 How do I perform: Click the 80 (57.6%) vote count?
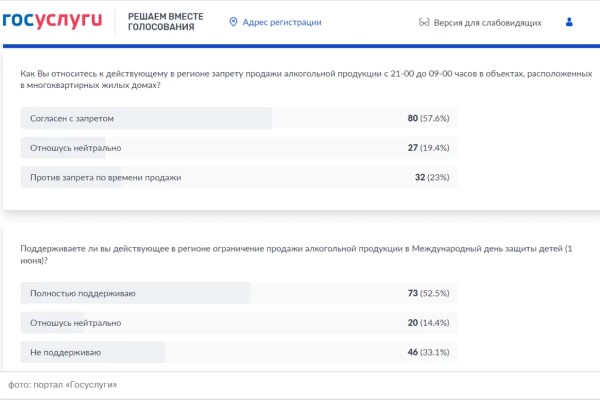point(427,118)
